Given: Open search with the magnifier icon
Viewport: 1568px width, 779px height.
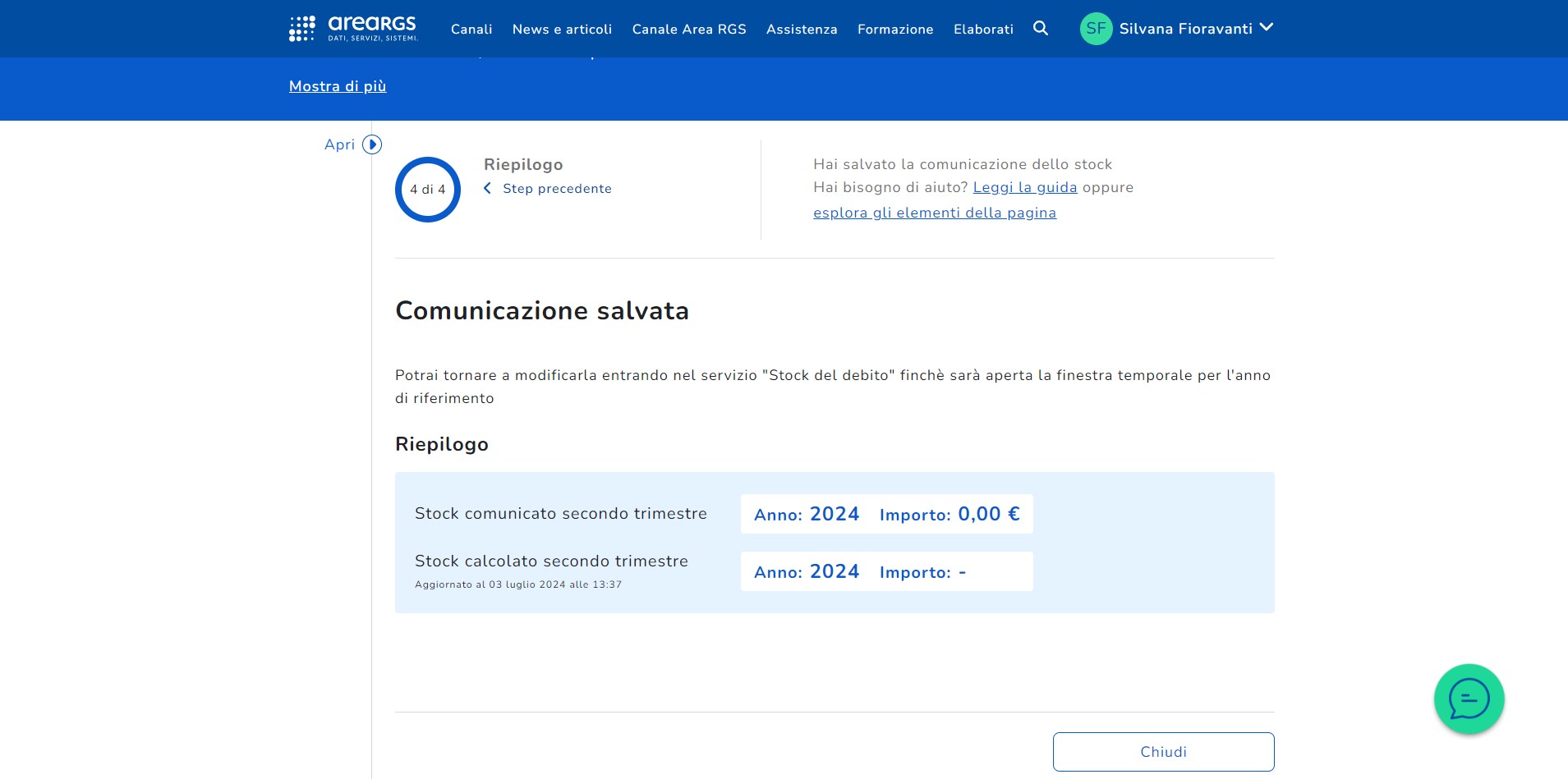Looking at the screenshot, I should click(1040, 29).
